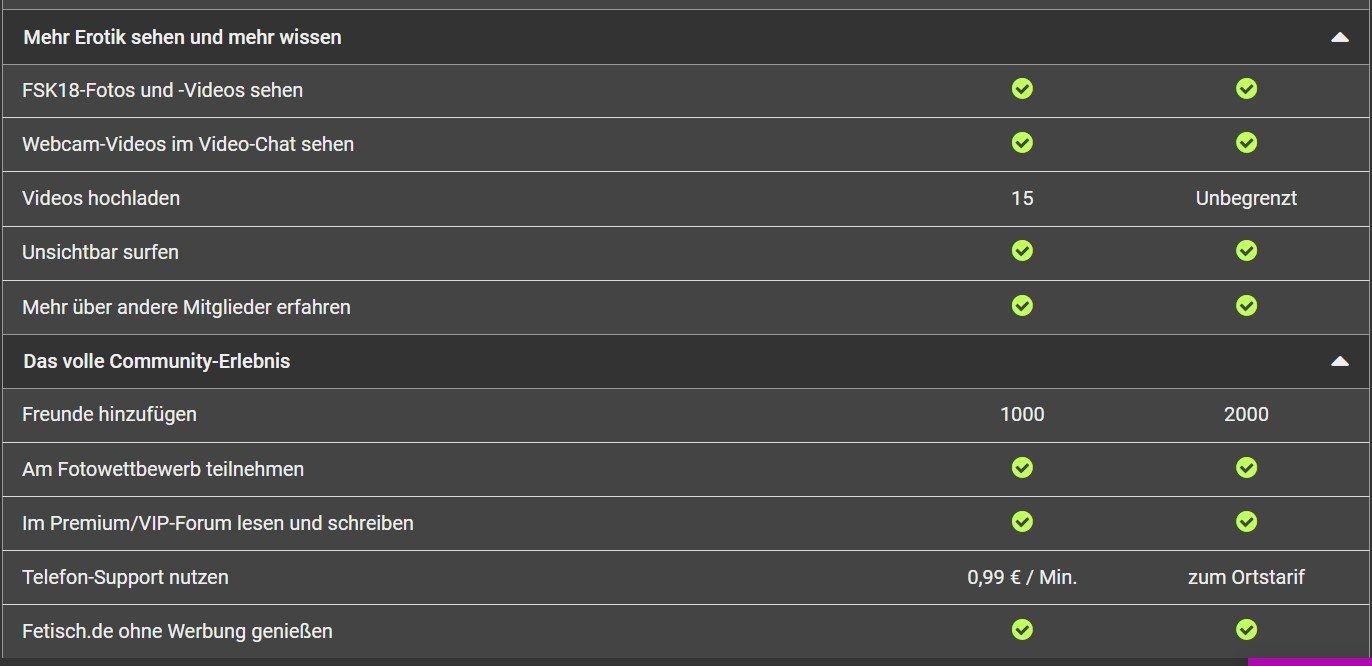Click left checkmark for Am Fotowettbewerb teilnehmen
Screen dimensions: 1372x666
(1022, 467)
